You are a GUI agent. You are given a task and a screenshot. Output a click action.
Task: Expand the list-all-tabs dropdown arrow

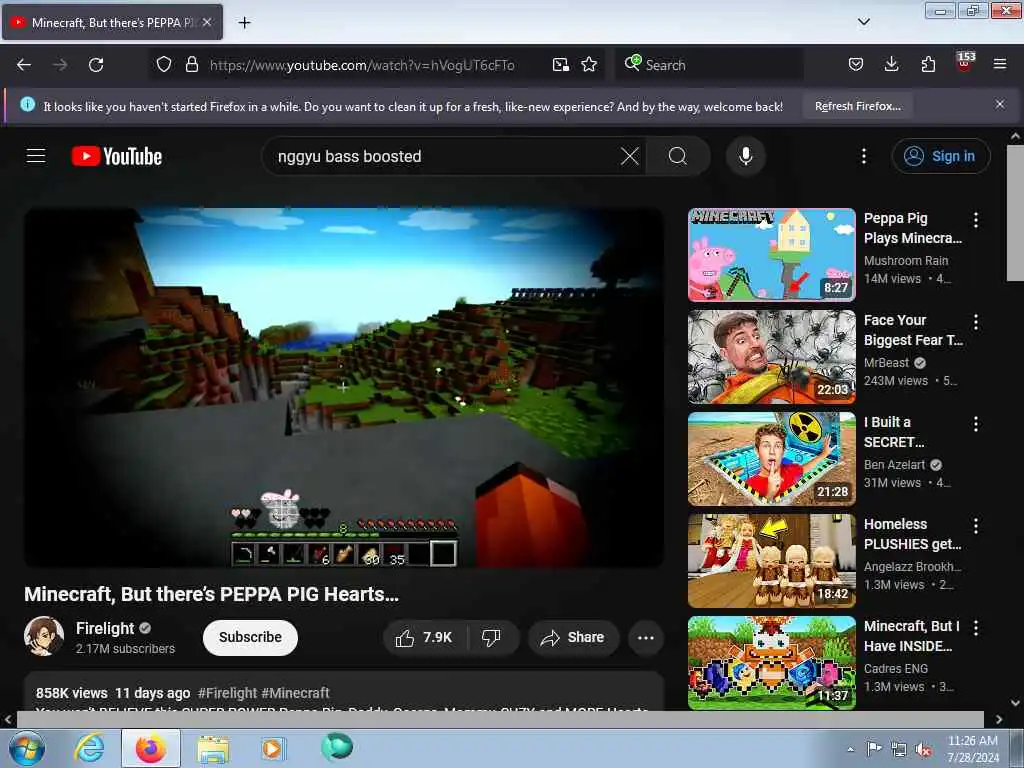click(x=863, y=22)
